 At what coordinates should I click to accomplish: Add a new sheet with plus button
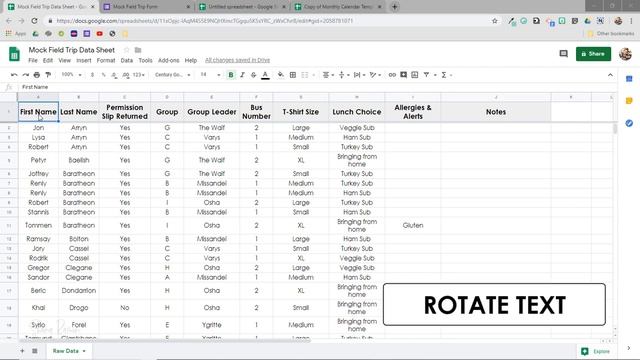pos(22,351)
